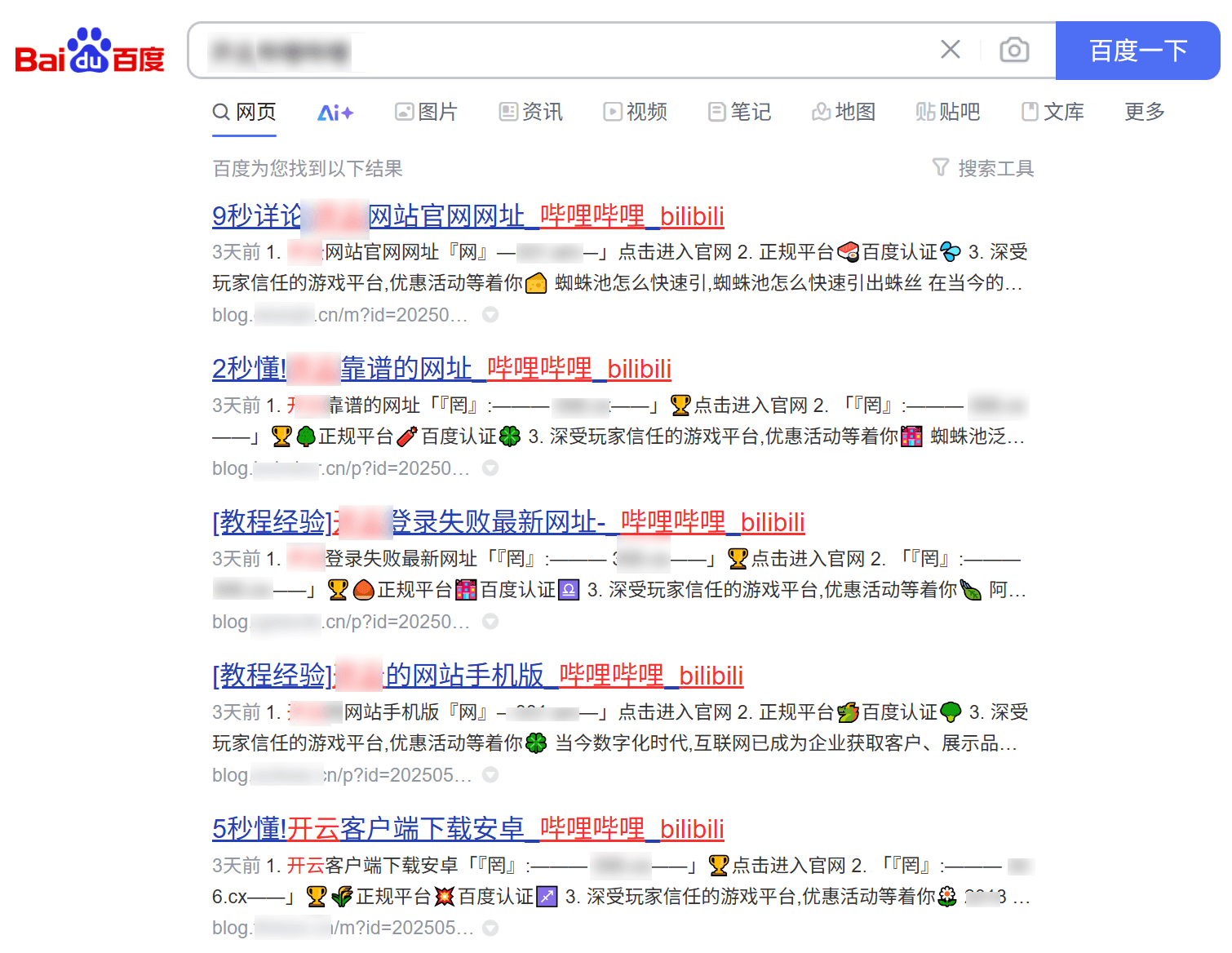Switch to the 资讯 tab
Screen dimensions: 1232x953
tap(531, 112)
